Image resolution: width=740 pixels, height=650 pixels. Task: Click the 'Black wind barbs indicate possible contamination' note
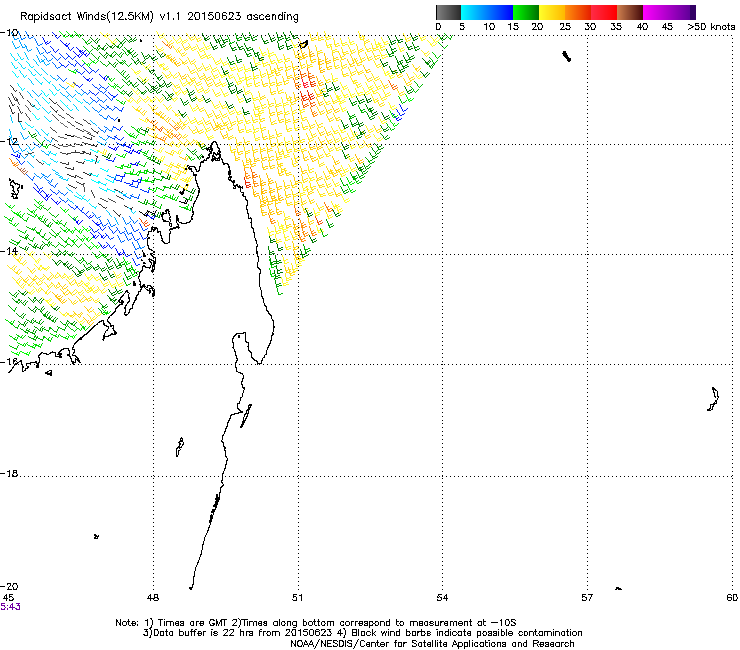pos(467,633)
